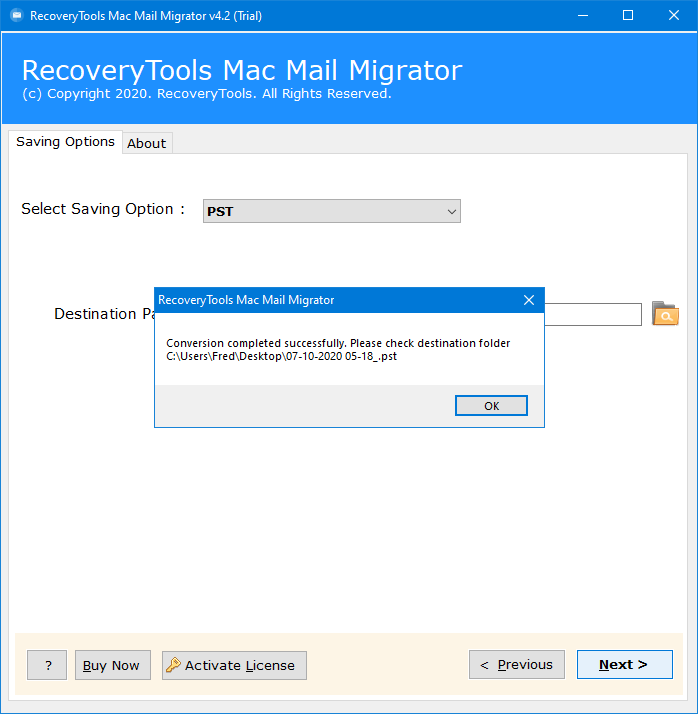Click the folder browse icon for destination path
Image resolution: width=698 pixels, height=714 pixels.
click(x=665, y=314)
